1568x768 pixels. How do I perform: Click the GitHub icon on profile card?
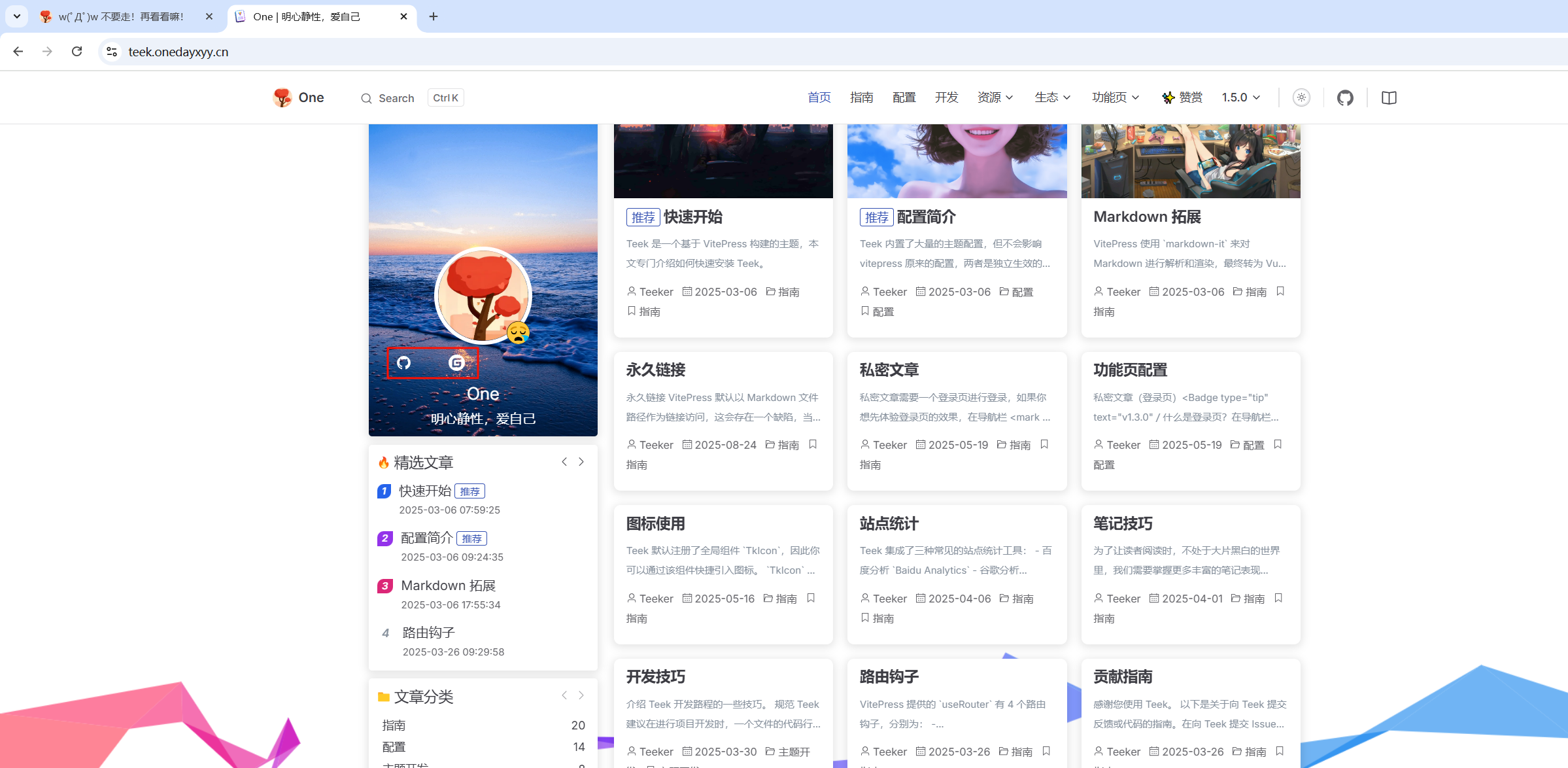point(404,362)
